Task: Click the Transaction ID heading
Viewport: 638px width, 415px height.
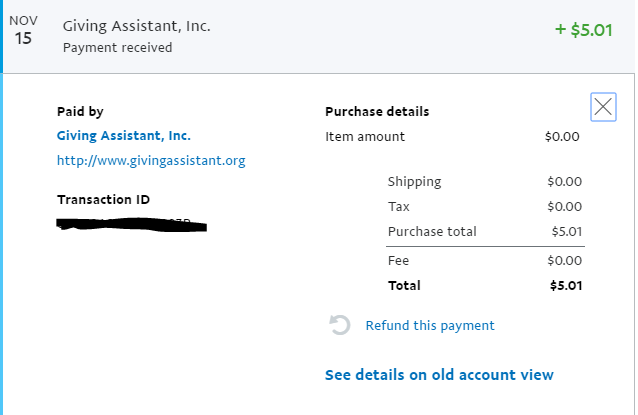Action: [104, 199]
